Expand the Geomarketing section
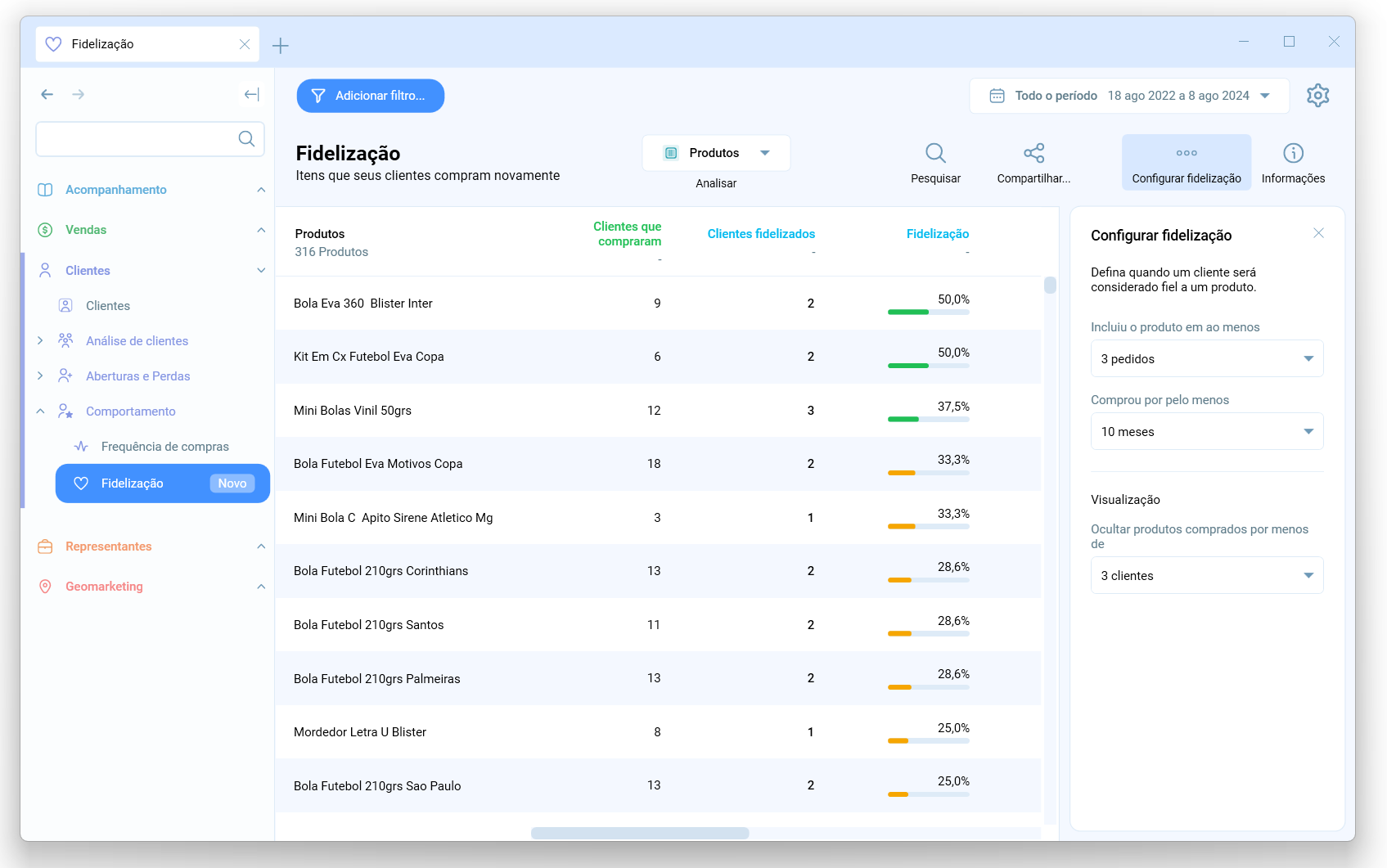1387x868 pixels. 261,587
